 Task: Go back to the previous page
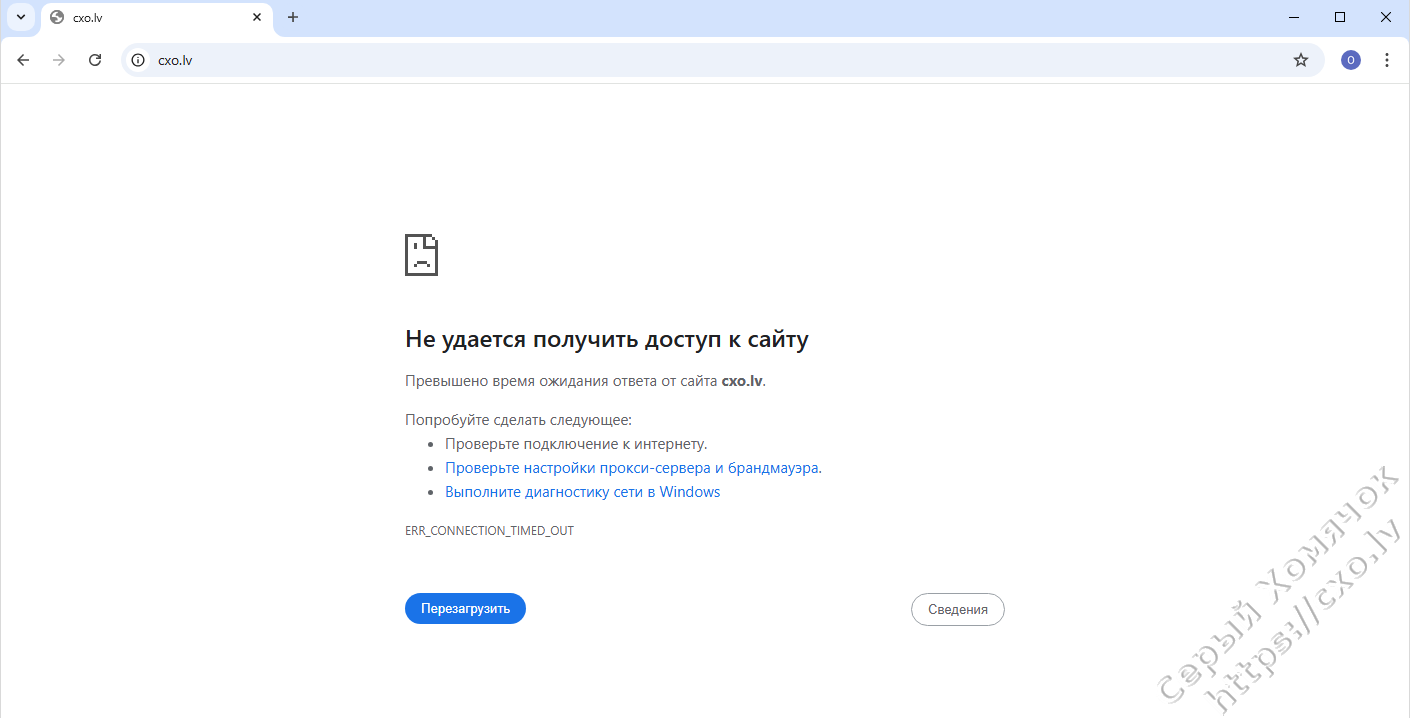[x=23, y=60]
